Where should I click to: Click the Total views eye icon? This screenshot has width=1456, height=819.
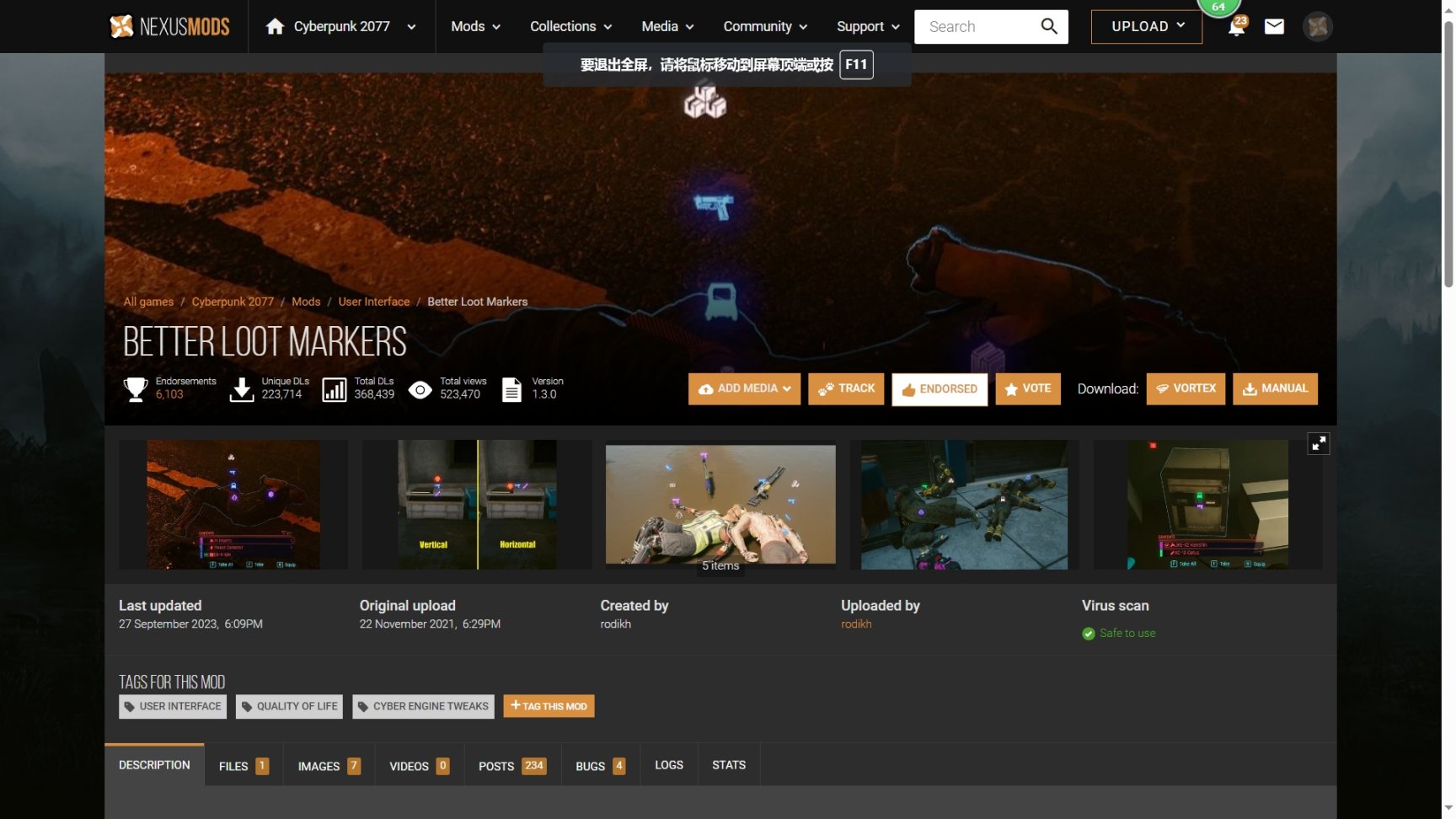click(420, 389)
